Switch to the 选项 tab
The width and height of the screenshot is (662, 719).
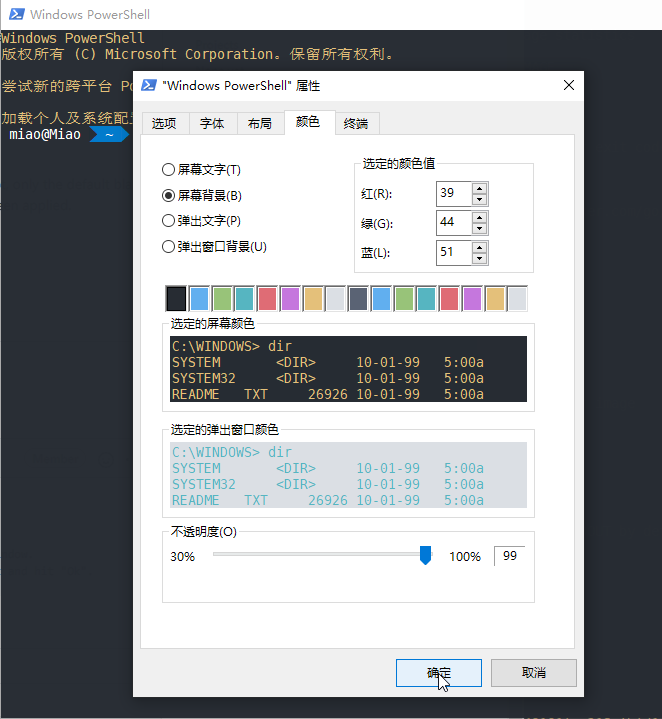point(164,123)
